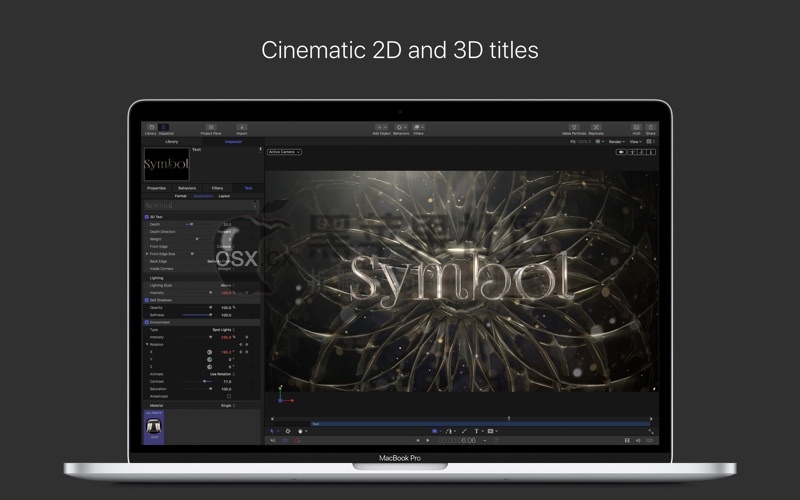The width and height of the screenshot is (800, 500).
Task: Click the Play button in transport
Action: (x=428, y=440)
